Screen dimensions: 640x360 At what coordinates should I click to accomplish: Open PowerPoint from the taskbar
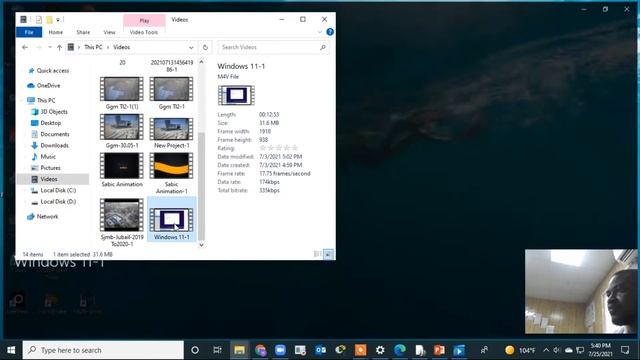click(439, 350)
